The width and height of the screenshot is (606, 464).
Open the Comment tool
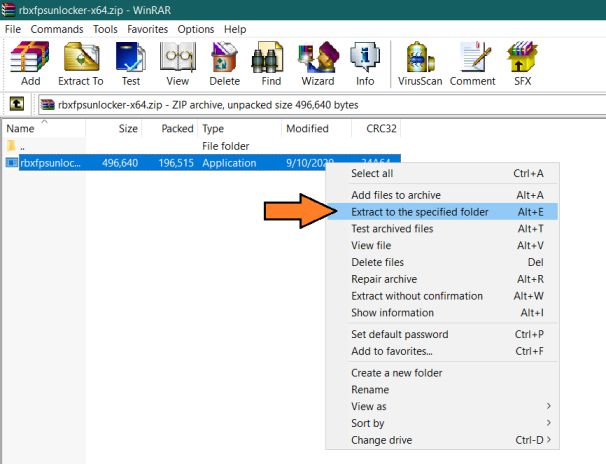(x=473, y=64)
